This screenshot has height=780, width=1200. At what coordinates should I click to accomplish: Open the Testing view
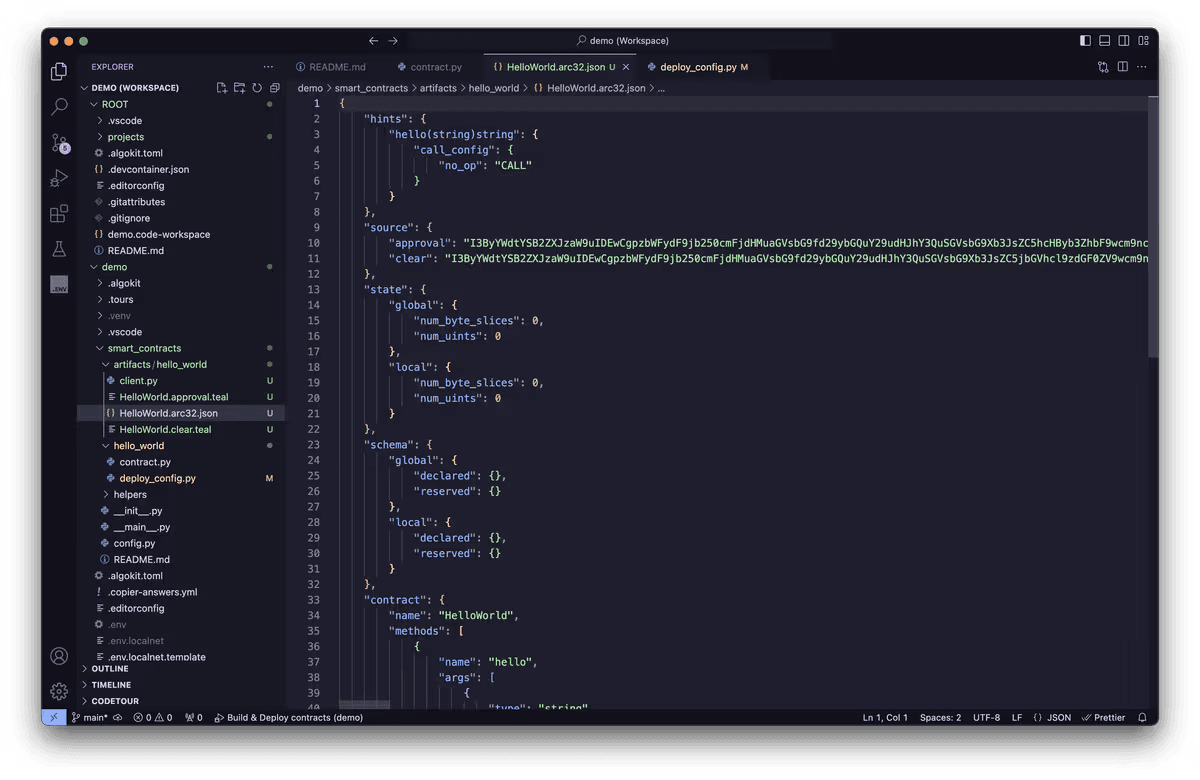pos(58,249)
